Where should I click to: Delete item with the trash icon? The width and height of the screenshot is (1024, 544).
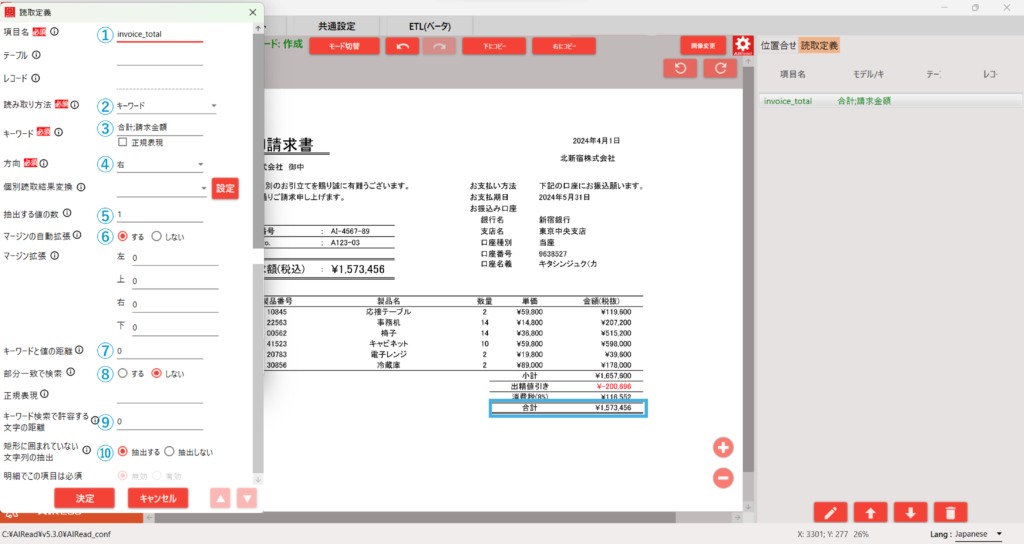pos(949,512)
